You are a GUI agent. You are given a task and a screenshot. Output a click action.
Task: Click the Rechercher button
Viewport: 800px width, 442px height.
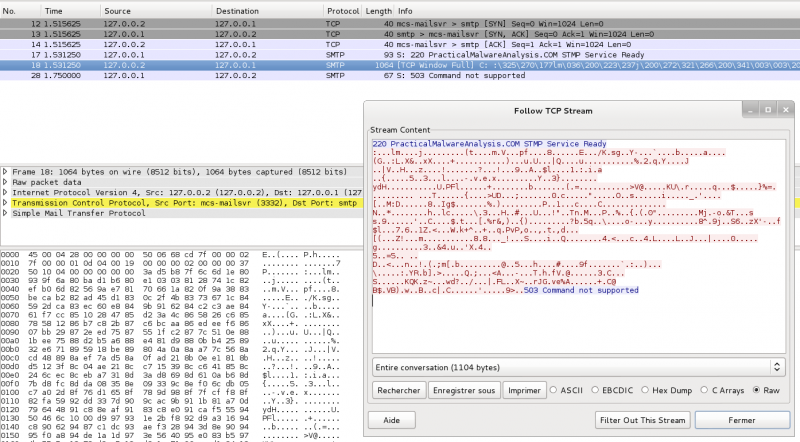pos(398,389)
